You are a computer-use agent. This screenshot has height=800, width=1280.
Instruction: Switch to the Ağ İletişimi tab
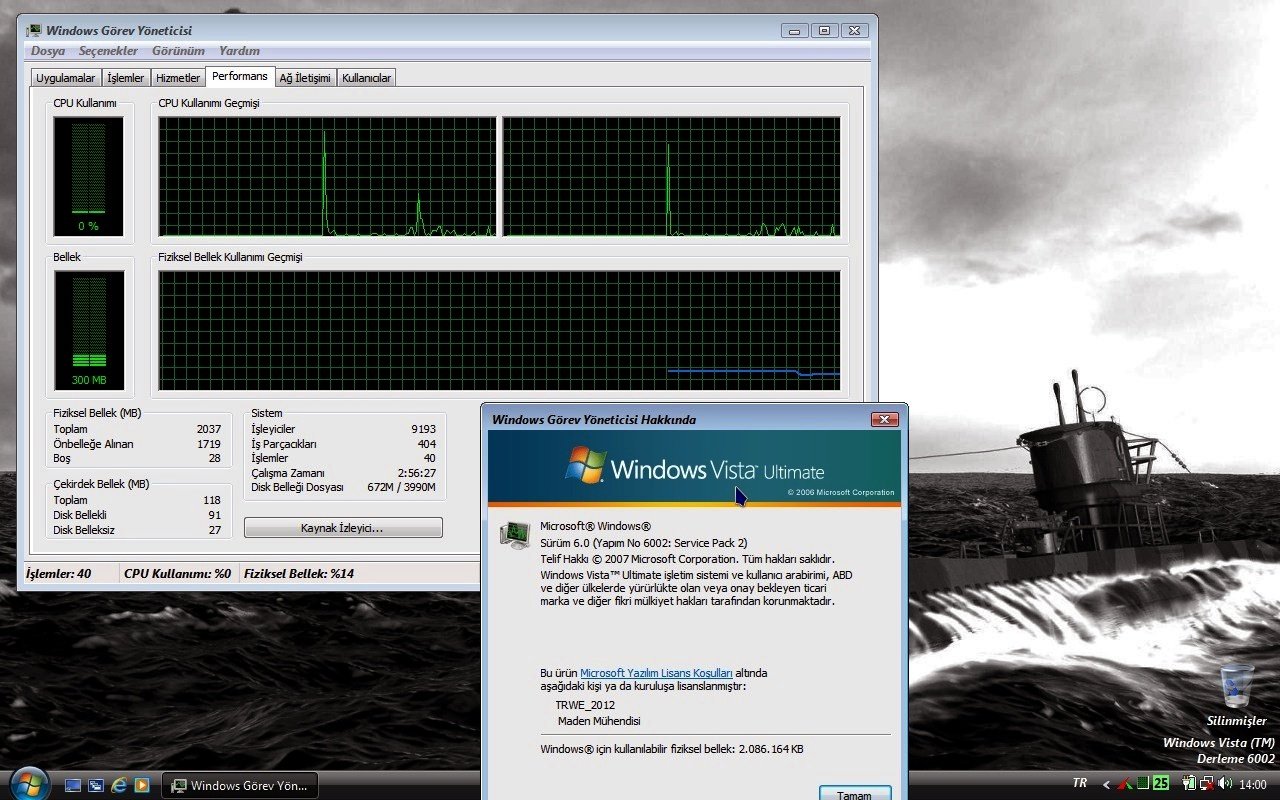[x=305, y=78]
